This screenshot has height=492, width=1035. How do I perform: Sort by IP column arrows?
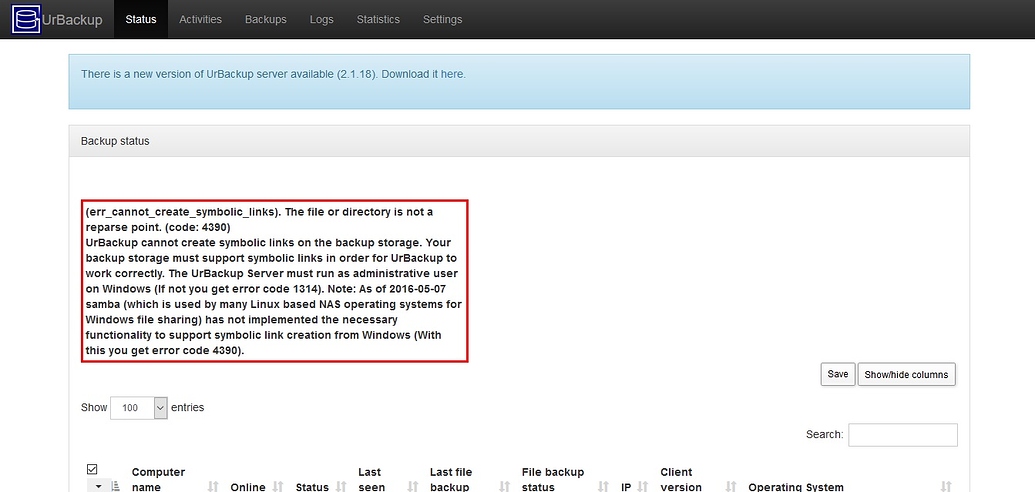tap(642, 487)
